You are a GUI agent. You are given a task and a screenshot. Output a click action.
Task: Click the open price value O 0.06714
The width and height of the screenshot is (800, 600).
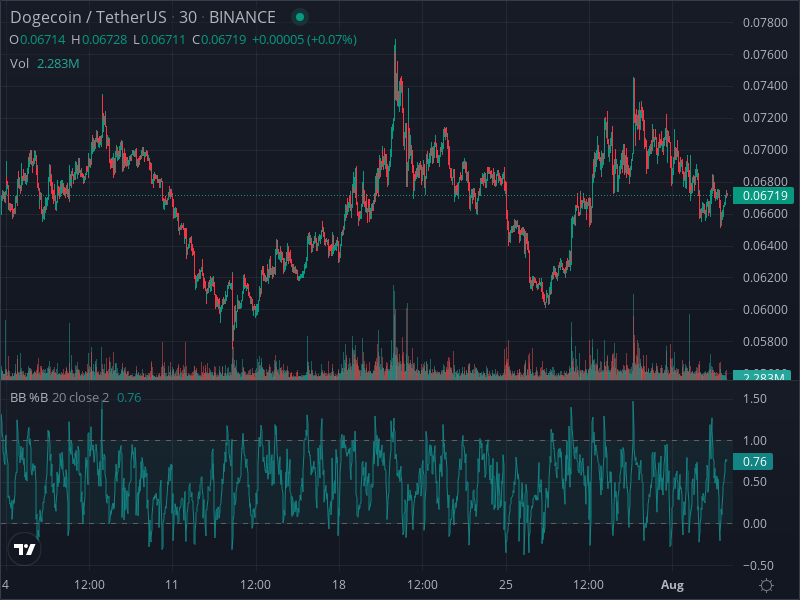click(x=37, y=40)
